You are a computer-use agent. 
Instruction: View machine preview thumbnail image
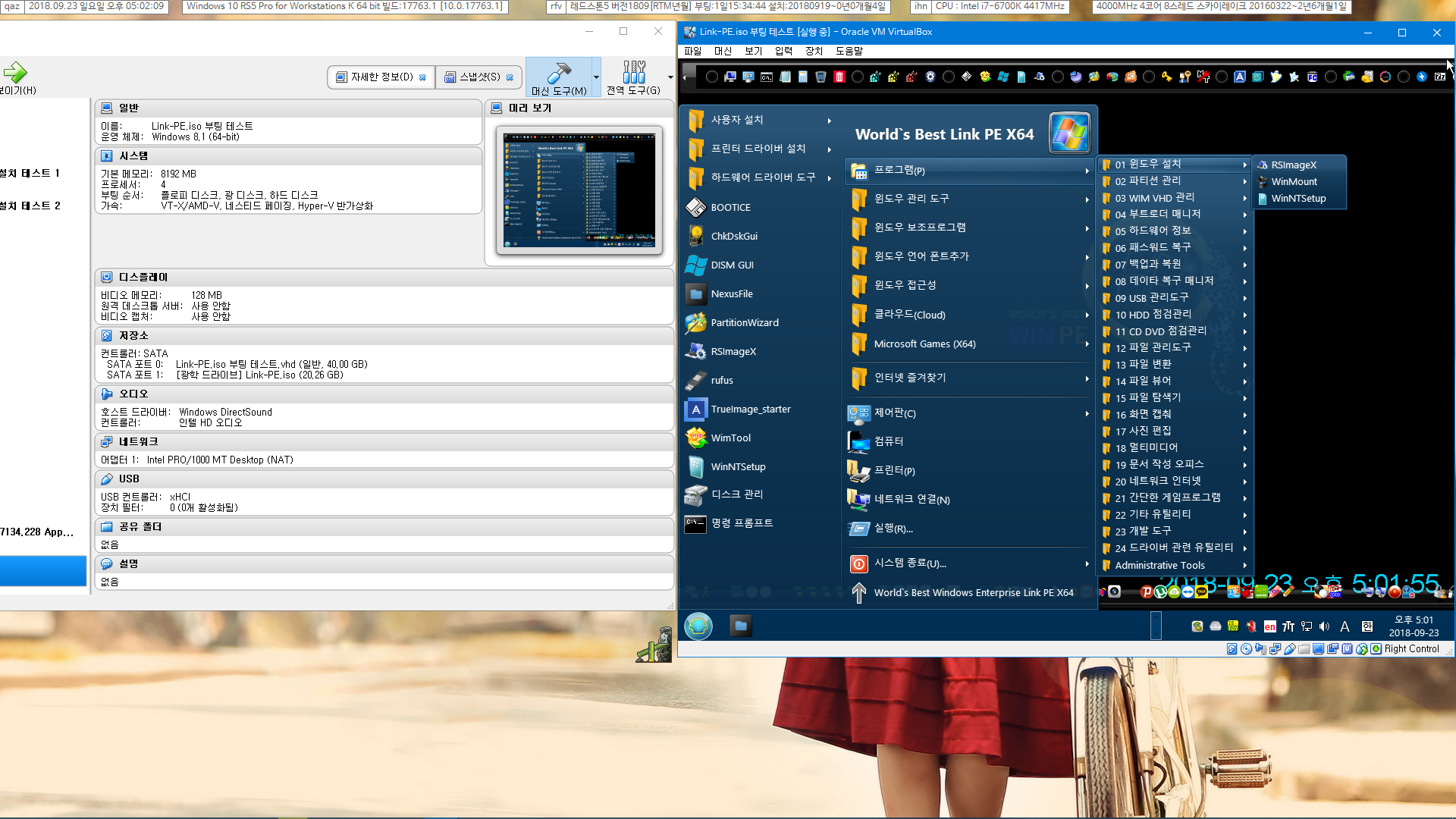click(x=580, y=190)
